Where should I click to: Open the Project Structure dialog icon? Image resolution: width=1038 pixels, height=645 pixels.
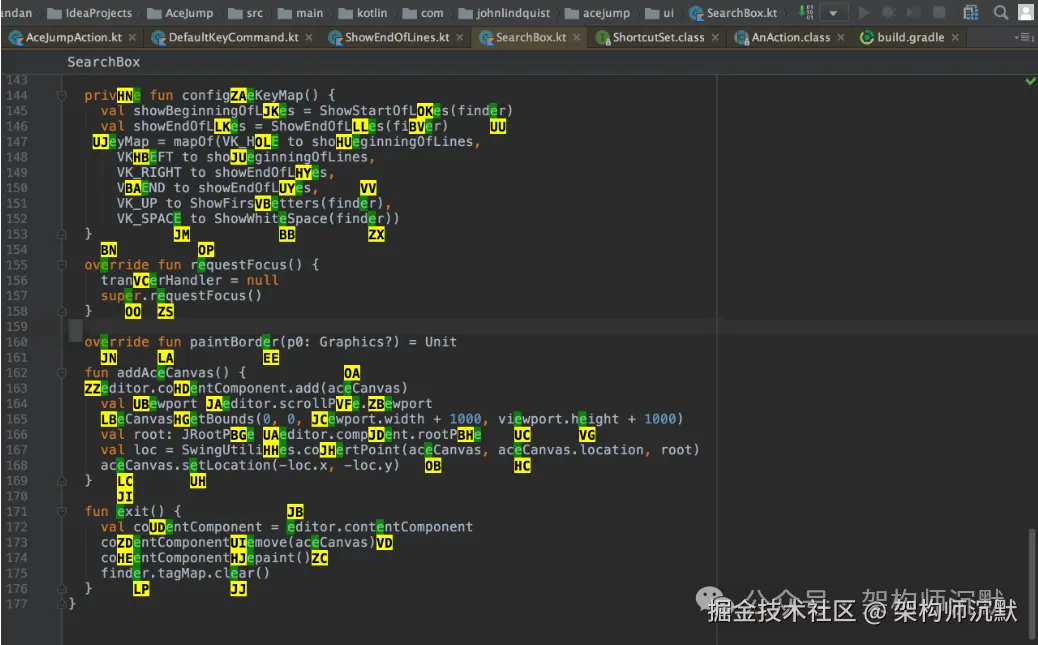[x=970, y=13]
